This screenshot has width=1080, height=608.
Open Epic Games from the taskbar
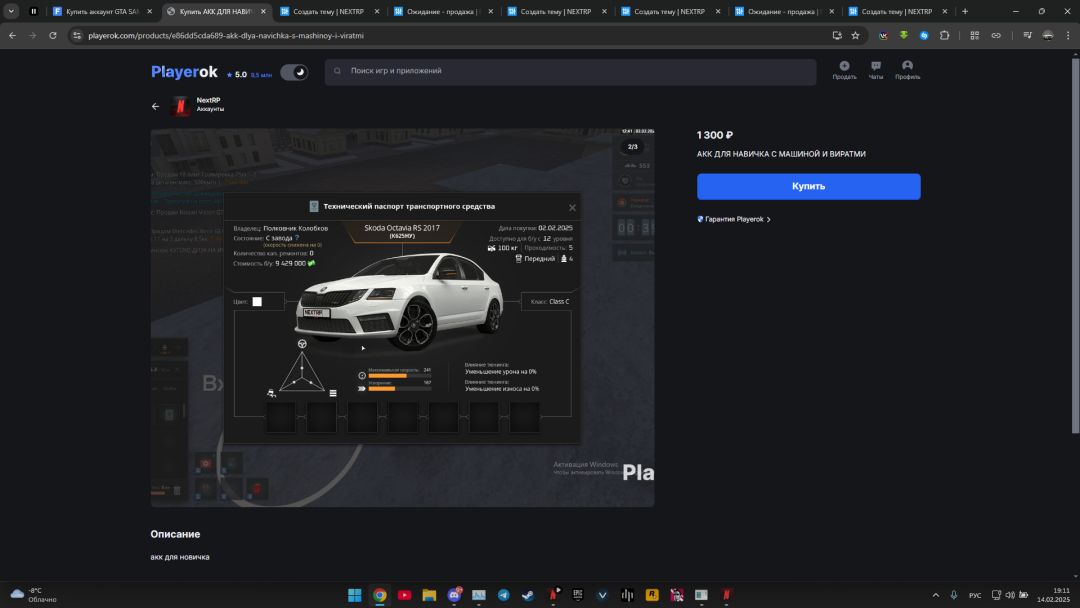[578, 595]
